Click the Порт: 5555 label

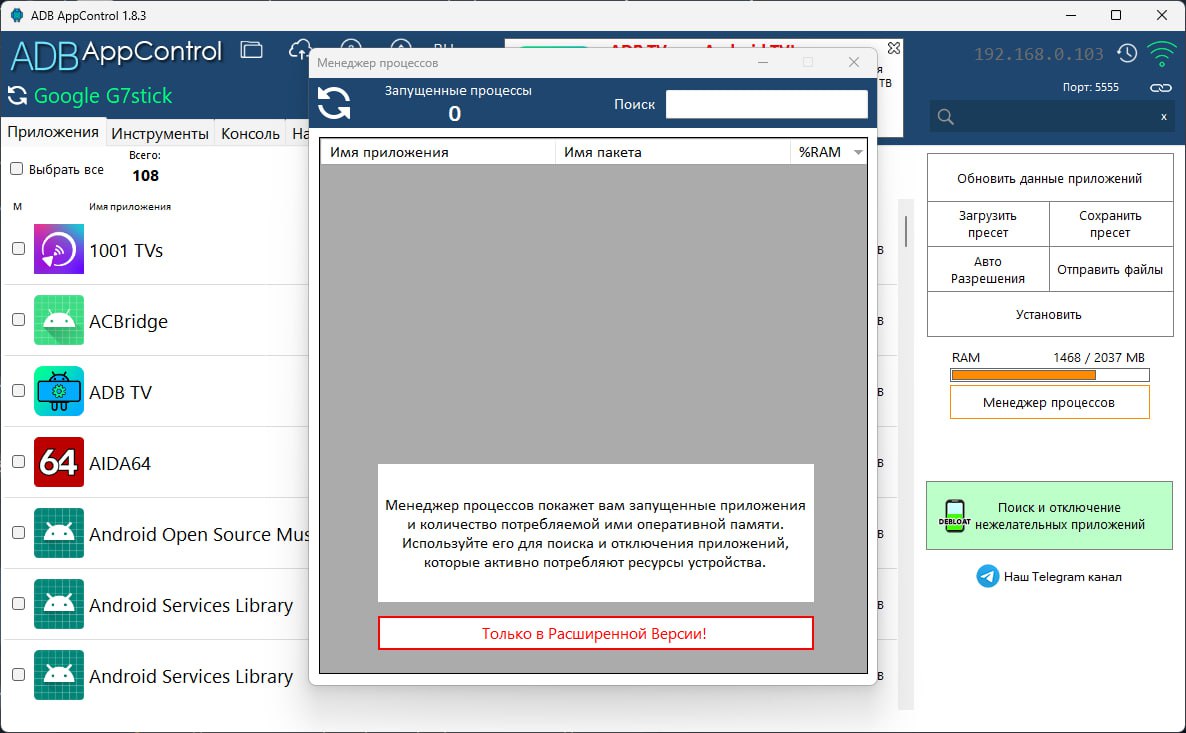click(1090, 87)
